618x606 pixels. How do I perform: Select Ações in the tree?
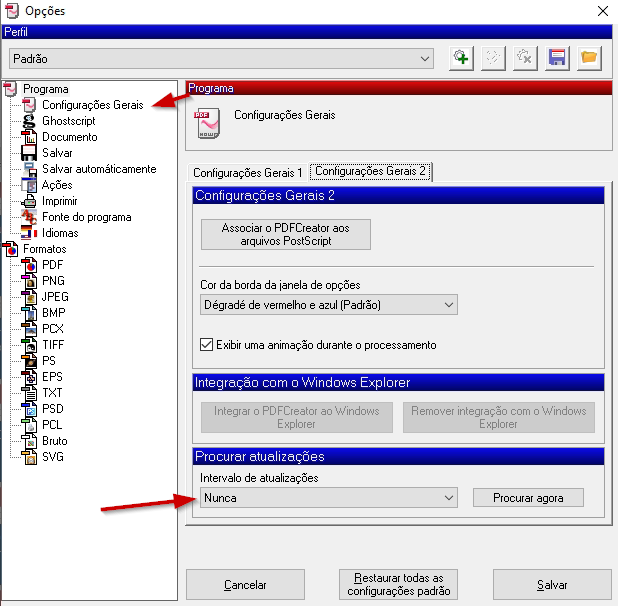click(57, 185)
